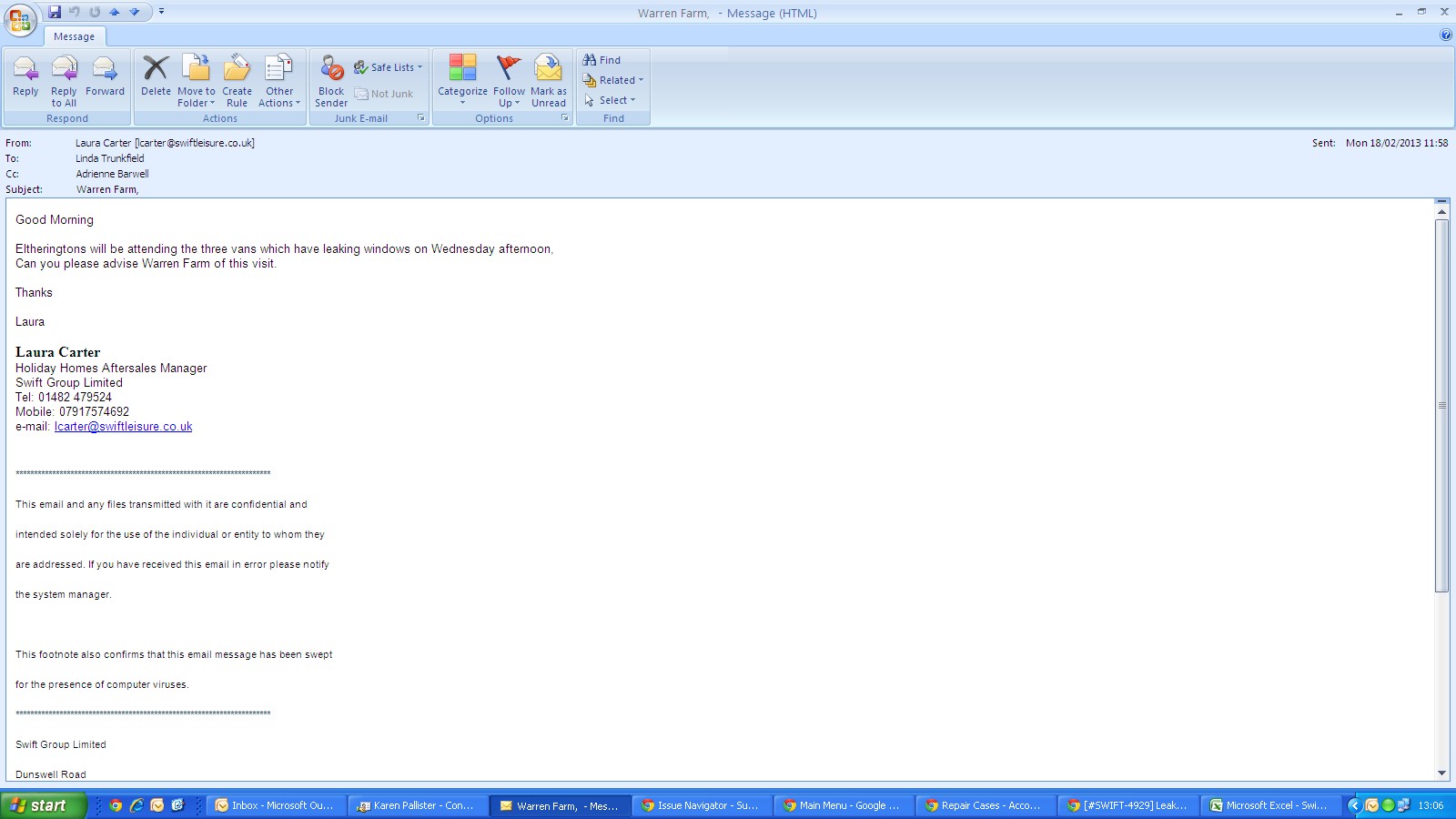1456x819 pixels.
Task: Create a rule from this message
Action: [237, 81]
